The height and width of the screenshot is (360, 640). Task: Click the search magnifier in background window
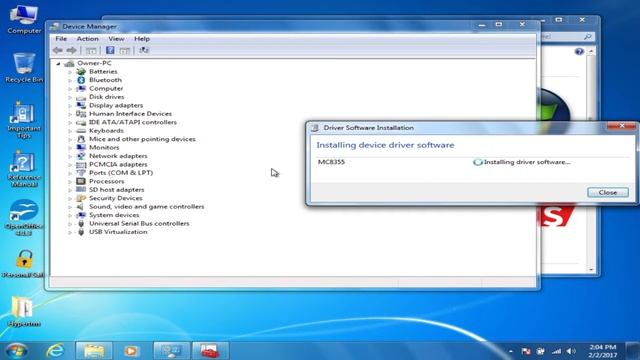click(587, 37)
